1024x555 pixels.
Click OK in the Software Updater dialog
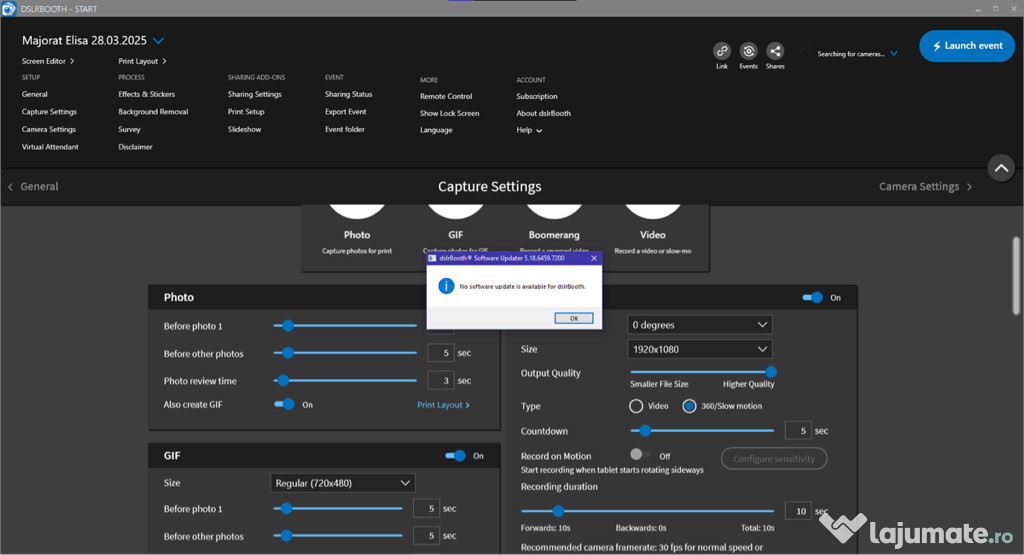[x=574, y=318]
